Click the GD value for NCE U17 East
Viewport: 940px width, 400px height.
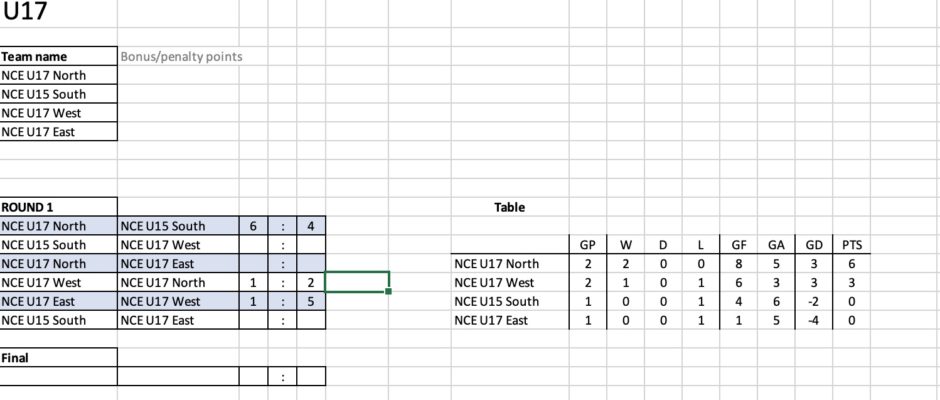tap(814, 320)
